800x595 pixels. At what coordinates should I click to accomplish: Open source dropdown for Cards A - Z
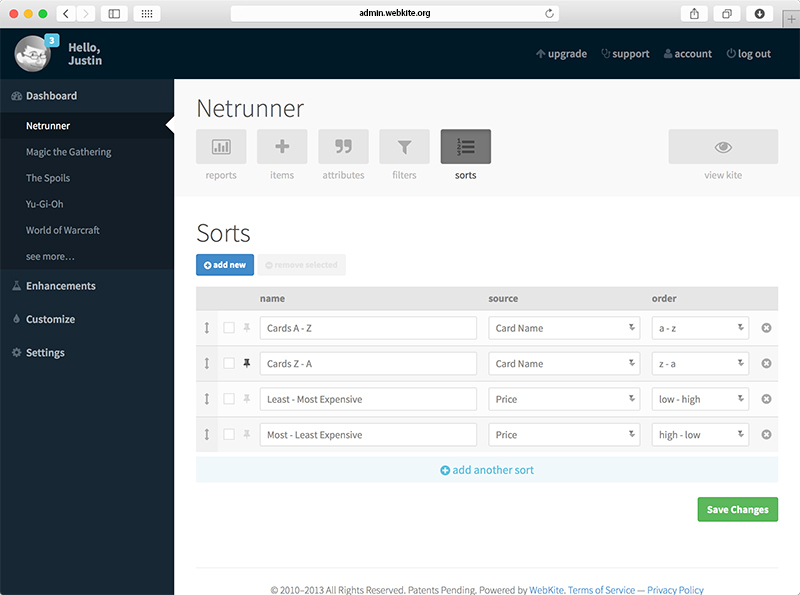564,328
